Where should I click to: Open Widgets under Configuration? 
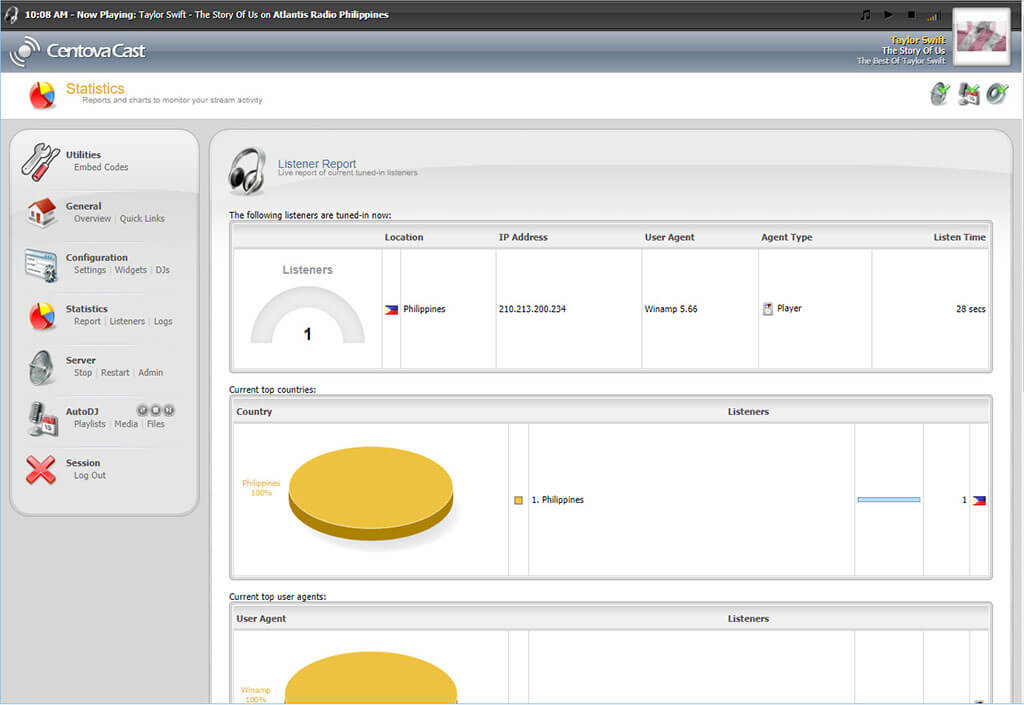131,270
